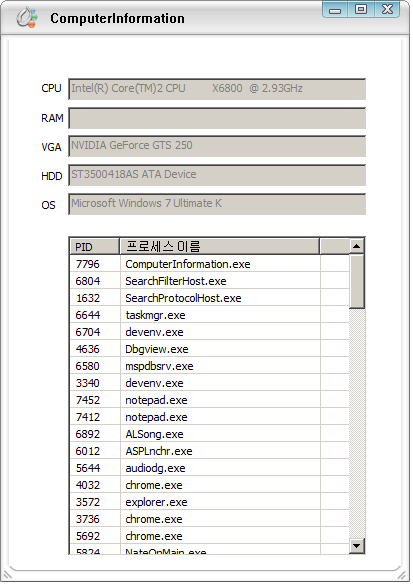Select the mspdbsrv.exe process row
The width and height of the screenshot is (413, 586).
[209, 366]
